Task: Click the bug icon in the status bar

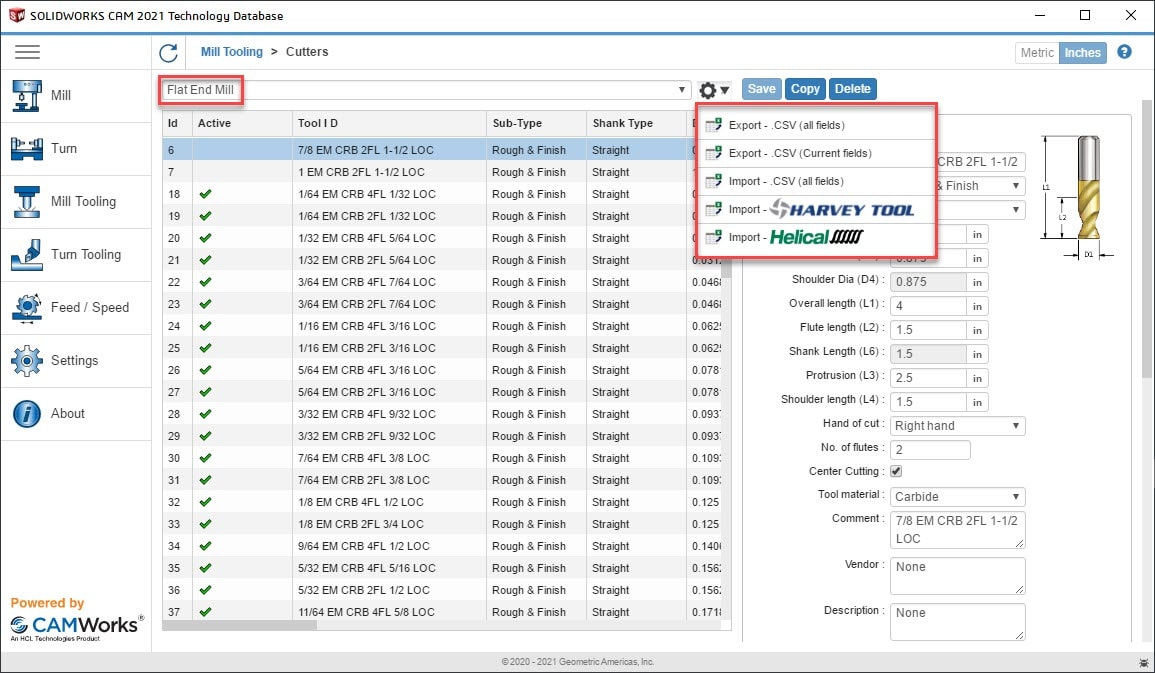Action: (x=1143, y=663)
